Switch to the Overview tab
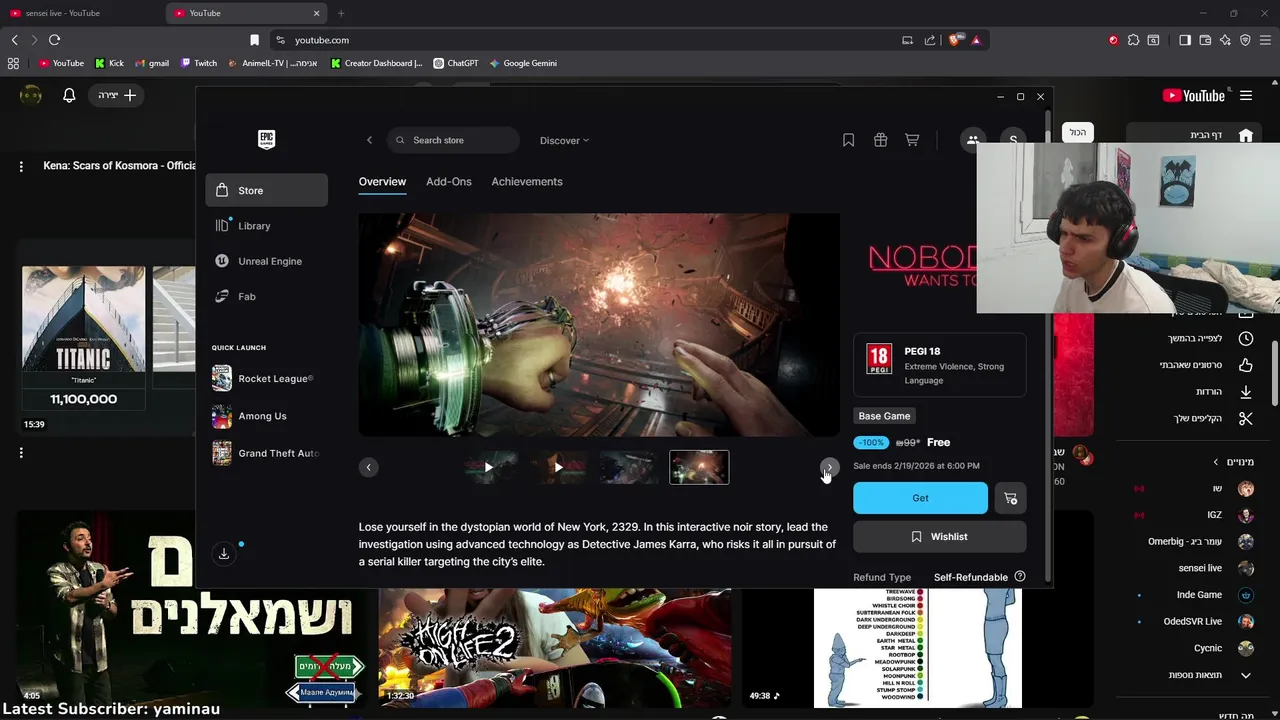This screenshot has height=720, width=1280. [x=382, y=182]
